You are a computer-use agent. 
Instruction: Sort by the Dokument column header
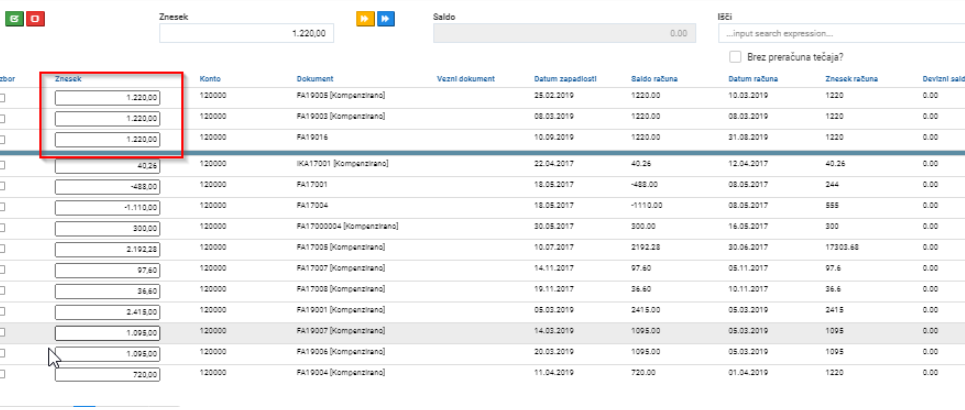(x=315, y=79)
